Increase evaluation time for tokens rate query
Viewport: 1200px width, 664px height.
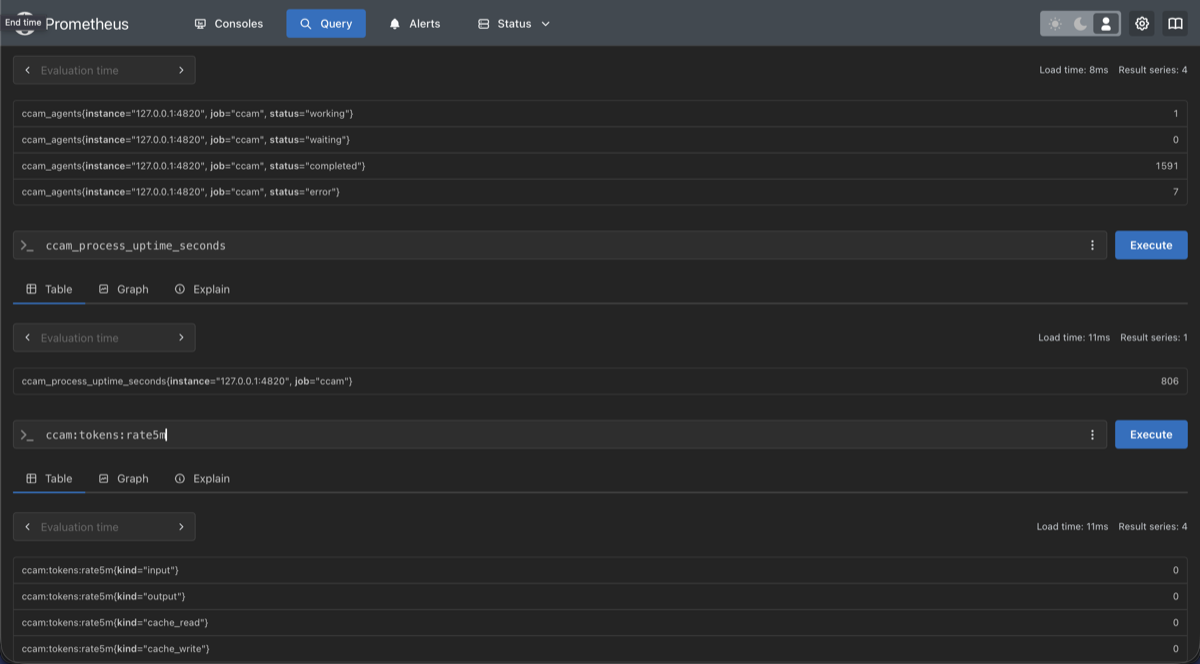click(181, 527)
